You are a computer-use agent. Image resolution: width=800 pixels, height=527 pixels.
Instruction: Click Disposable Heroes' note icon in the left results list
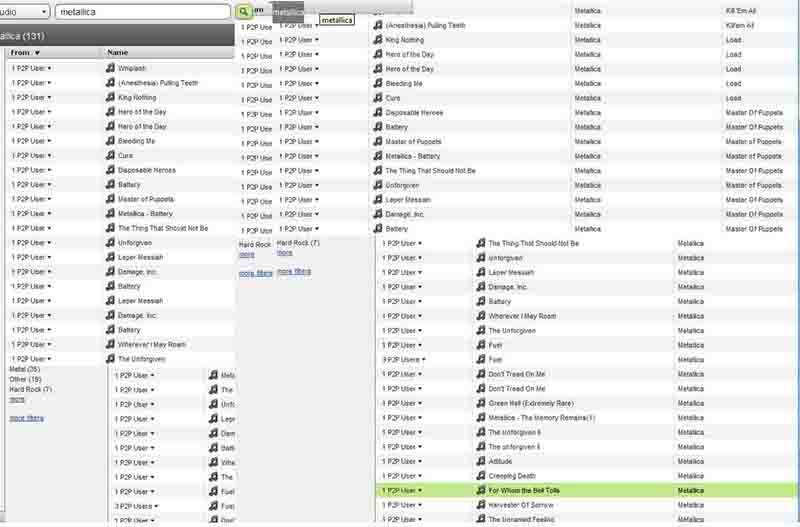pyautogui.click(x=110, y=170)
